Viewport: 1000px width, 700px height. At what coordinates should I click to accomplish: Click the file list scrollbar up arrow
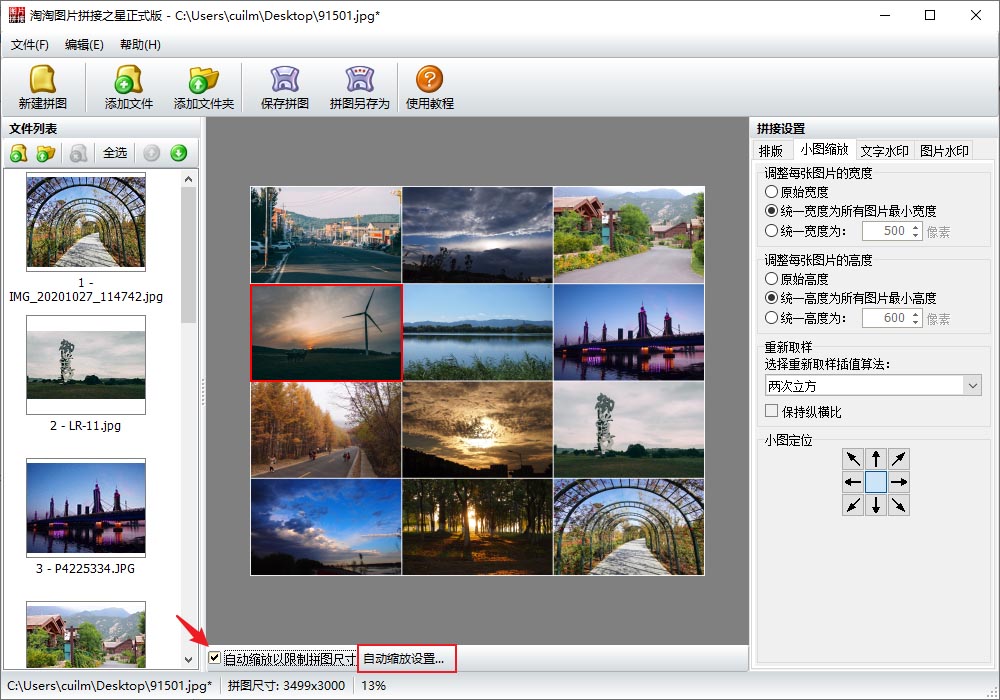188,179
